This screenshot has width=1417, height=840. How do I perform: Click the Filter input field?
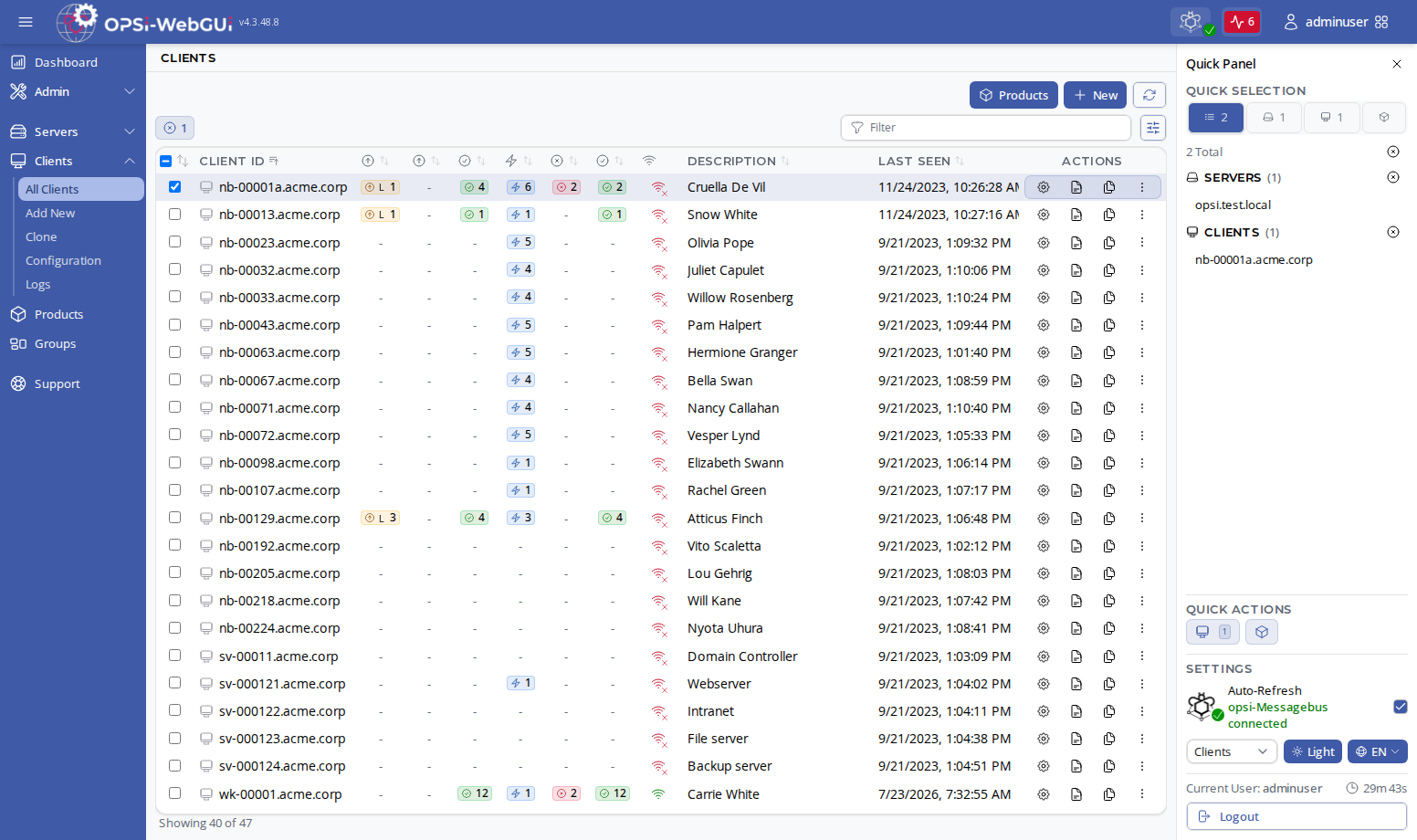click(986, 128)
